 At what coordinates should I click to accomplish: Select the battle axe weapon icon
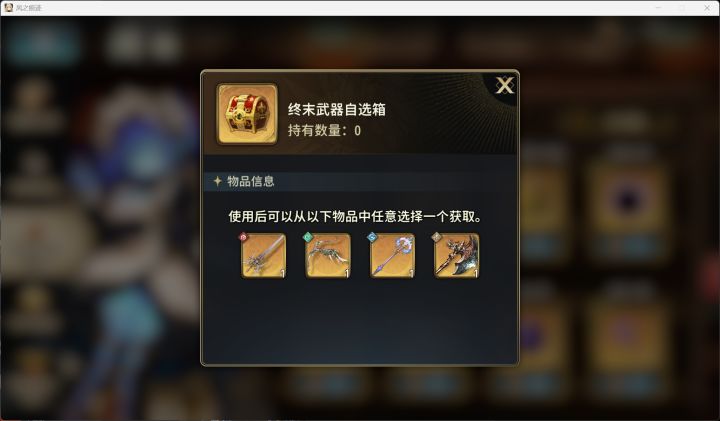pyautogui.click(x=456, y=256)
